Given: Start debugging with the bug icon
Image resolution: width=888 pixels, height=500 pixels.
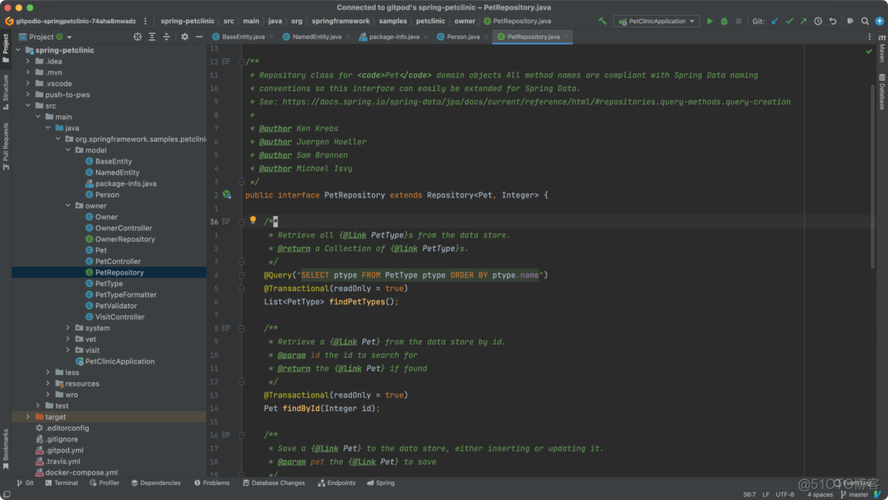Looking at the screenshot, I should coord(724,21).
